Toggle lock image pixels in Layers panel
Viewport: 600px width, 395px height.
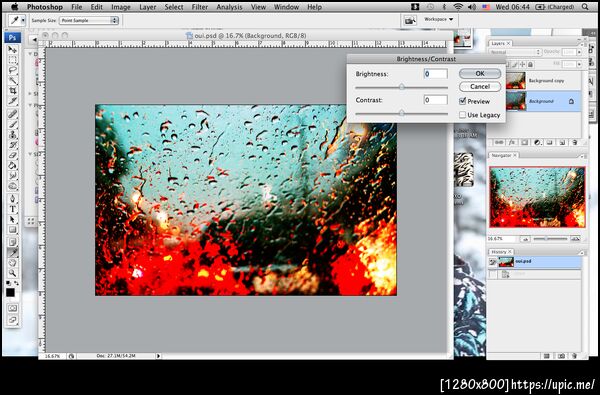(515, 65)
